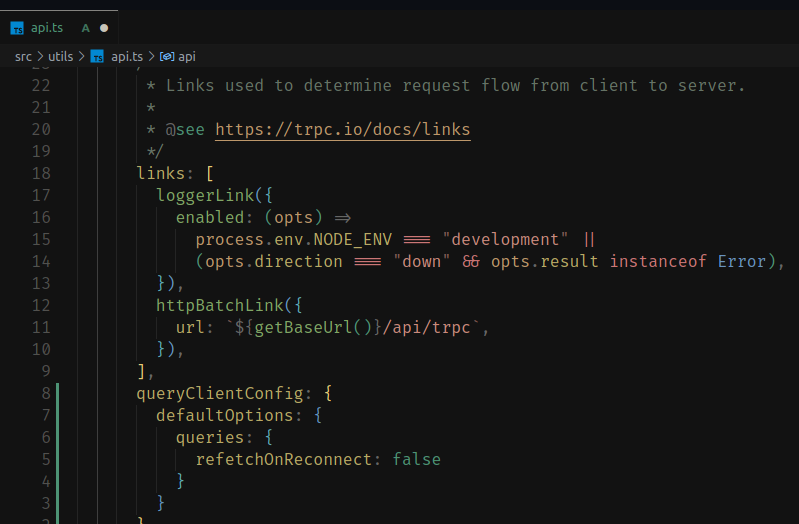
Task: Click 'opts.direction' expression
Action: [x=274, y=261]
